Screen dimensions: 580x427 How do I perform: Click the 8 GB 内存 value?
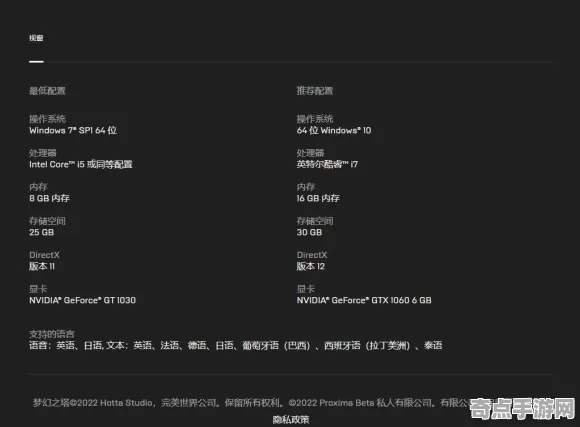point(49,198)
